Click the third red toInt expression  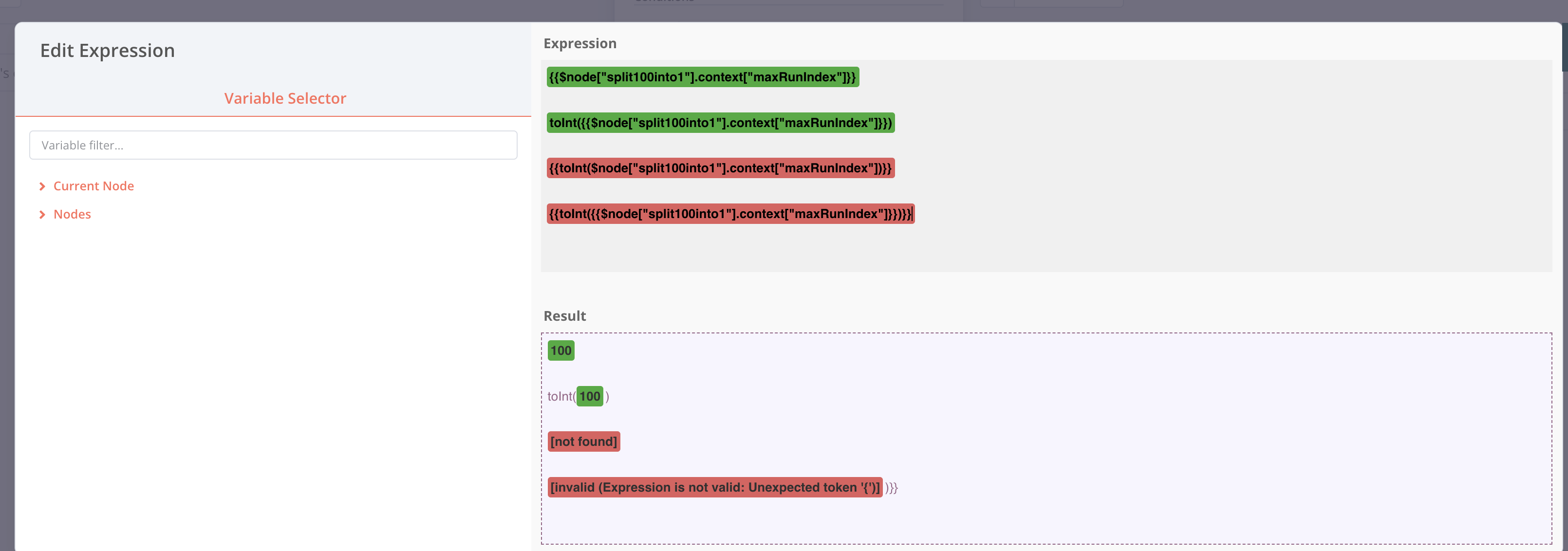click(x=720, y=168)
